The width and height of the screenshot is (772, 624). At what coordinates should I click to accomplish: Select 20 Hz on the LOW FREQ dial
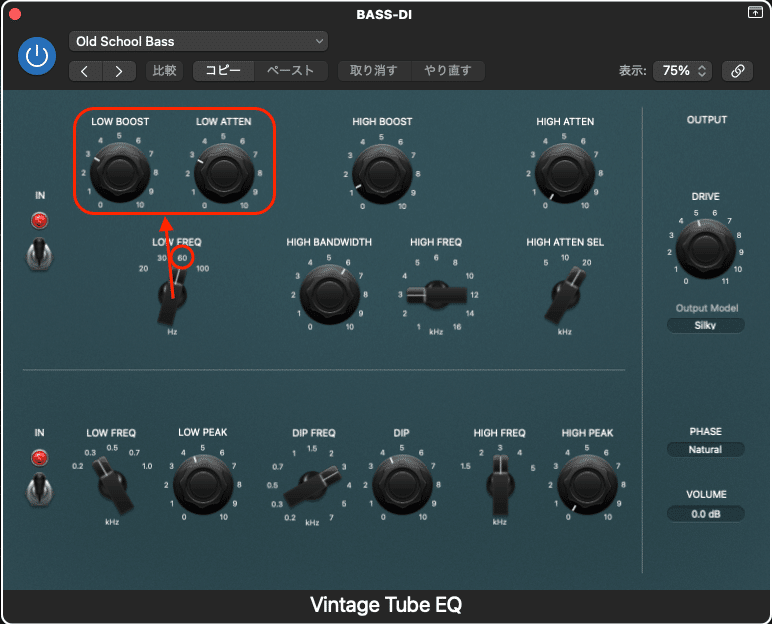pyautogui.click(x=143, y=268)
